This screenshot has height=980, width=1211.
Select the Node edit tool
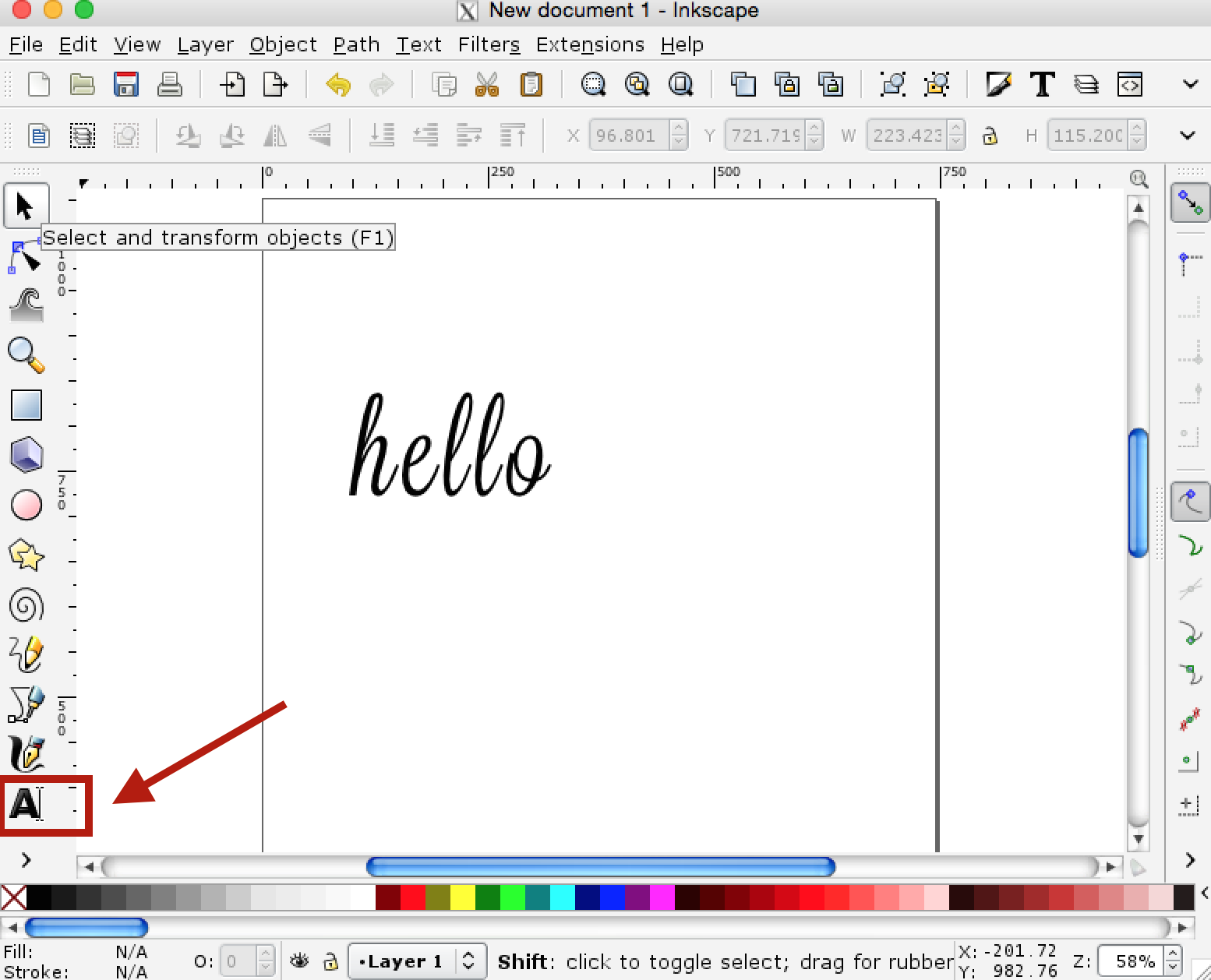26,256
